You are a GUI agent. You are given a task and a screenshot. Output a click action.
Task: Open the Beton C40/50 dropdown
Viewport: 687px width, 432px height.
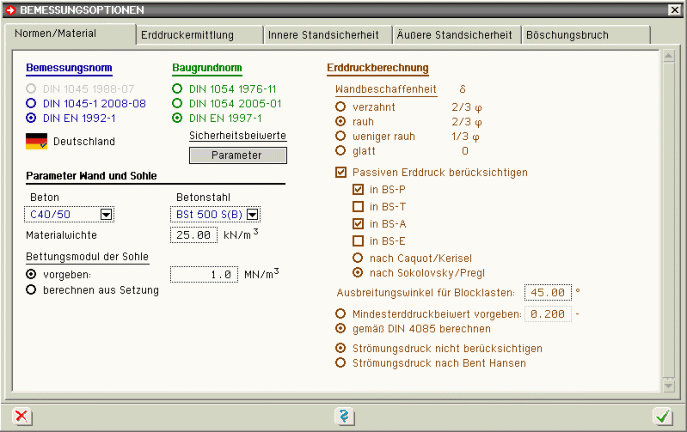[106, 214]
